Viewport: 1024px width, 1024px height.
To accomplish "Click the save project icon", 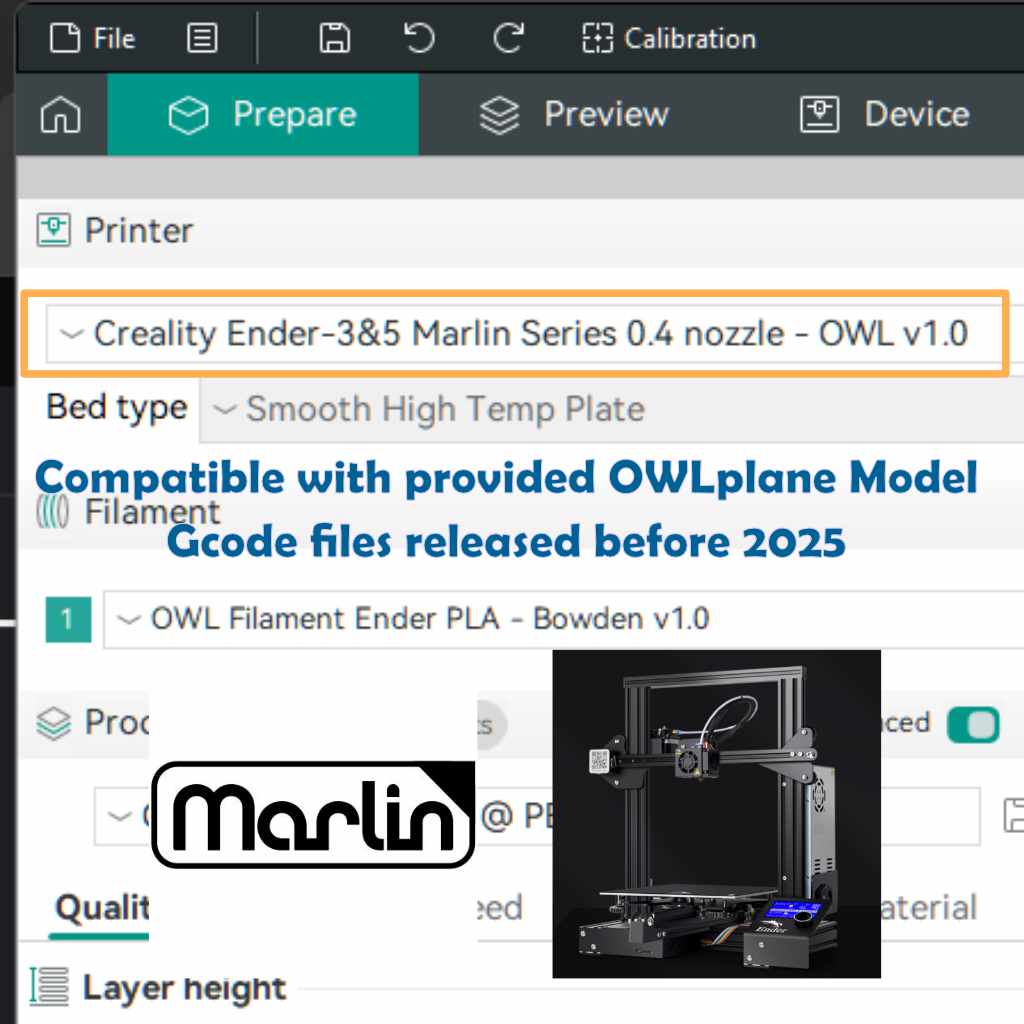I will tap(334, 39).
